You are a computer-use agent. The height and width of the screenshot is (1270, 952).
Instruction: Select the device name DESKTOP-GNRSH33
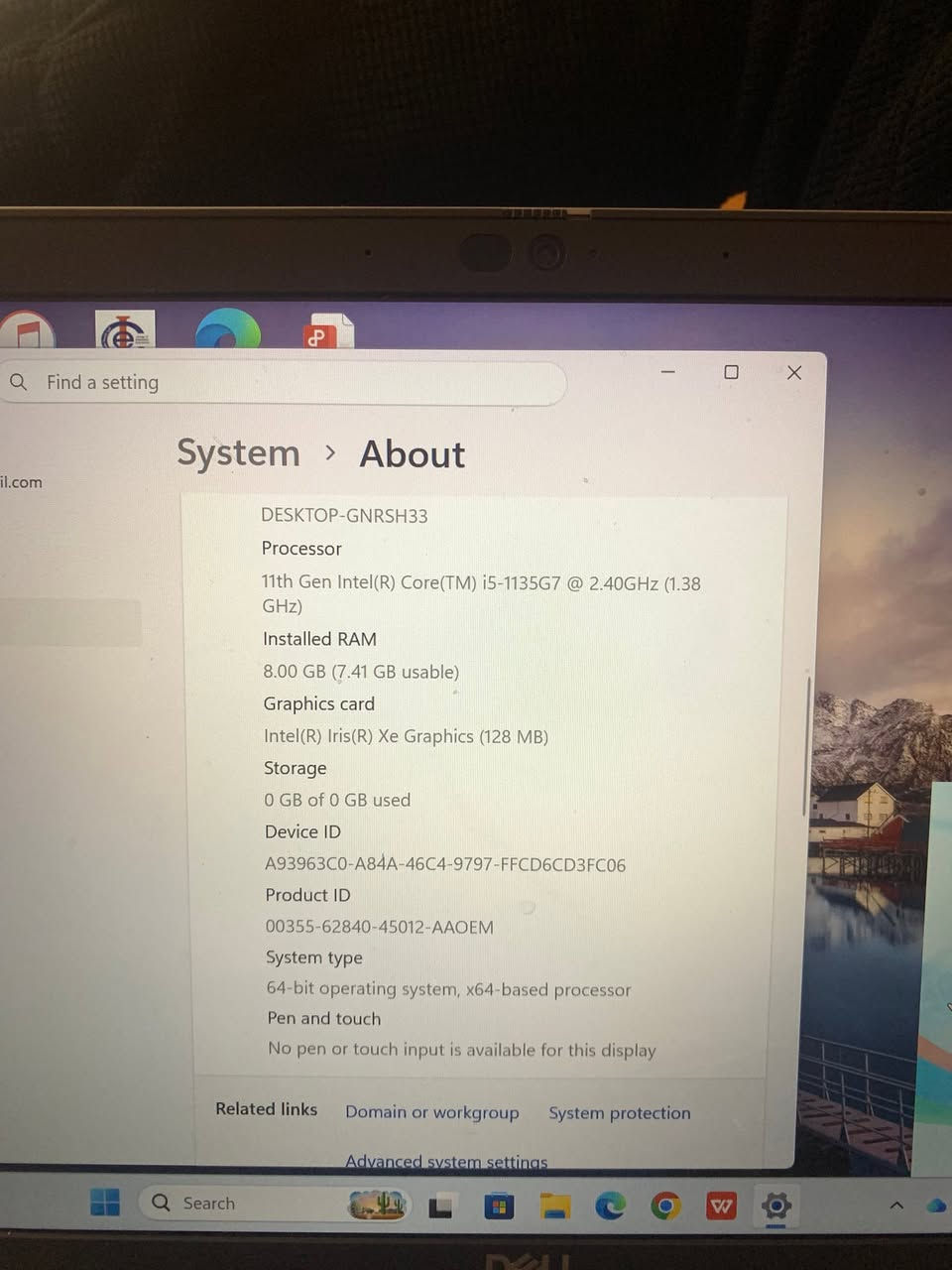tap(344, 516)
